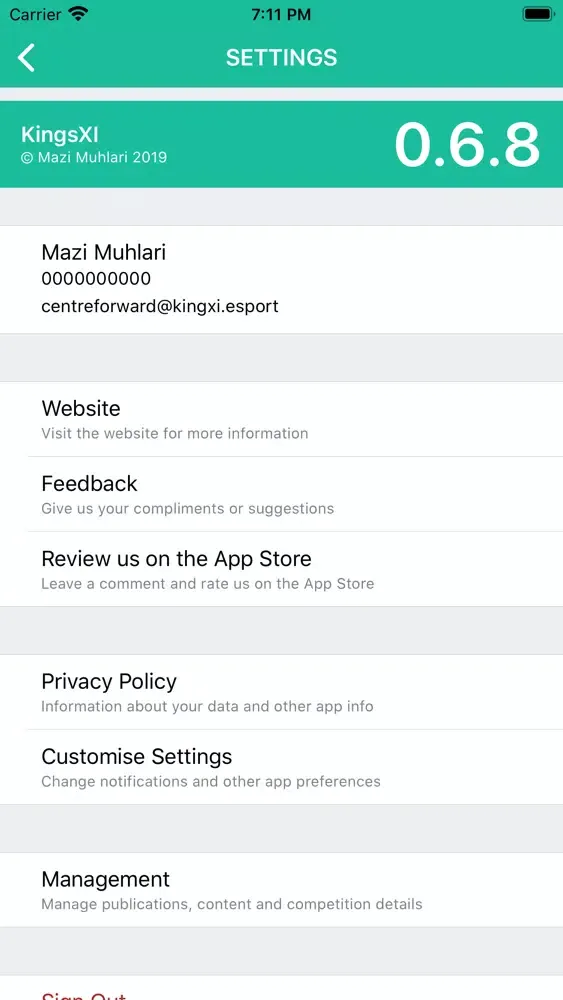
Task: Tap the 'Visit the website for more information' subtitle
Action: pyautogui.click(x=175, y=433)
